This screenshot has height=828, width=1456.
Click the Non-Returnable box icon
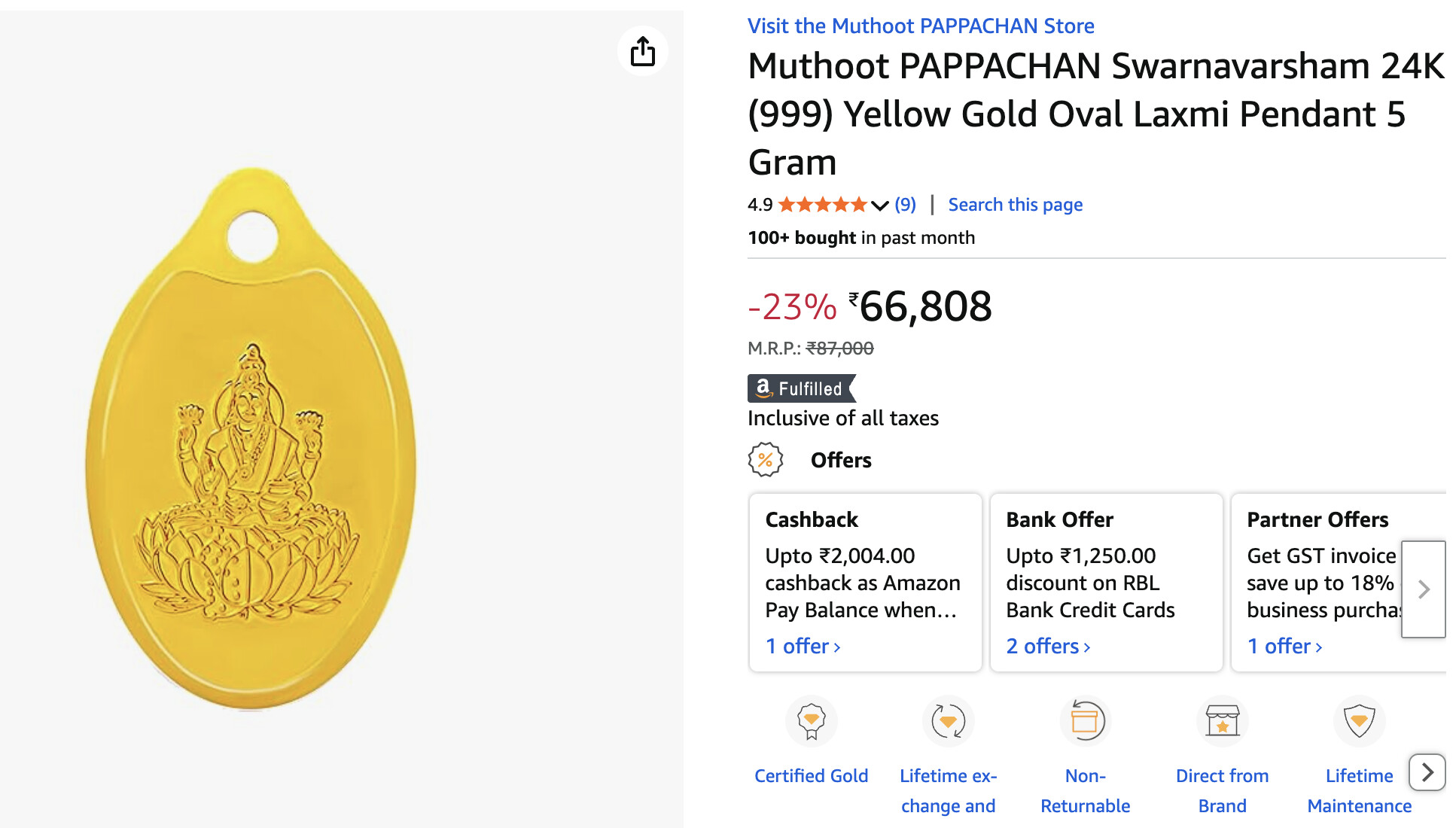(1085, 721)
